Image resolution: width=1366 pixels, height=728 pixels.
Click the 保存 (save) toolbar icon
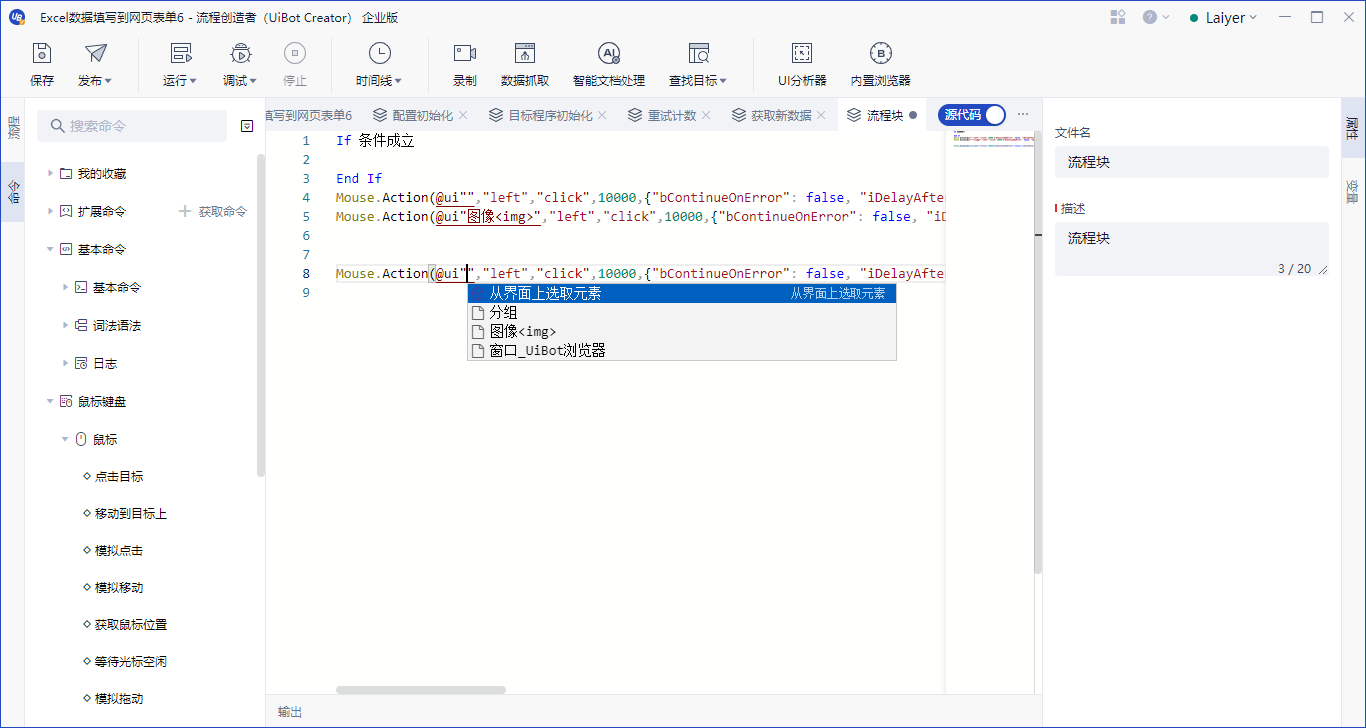point(42,54)
